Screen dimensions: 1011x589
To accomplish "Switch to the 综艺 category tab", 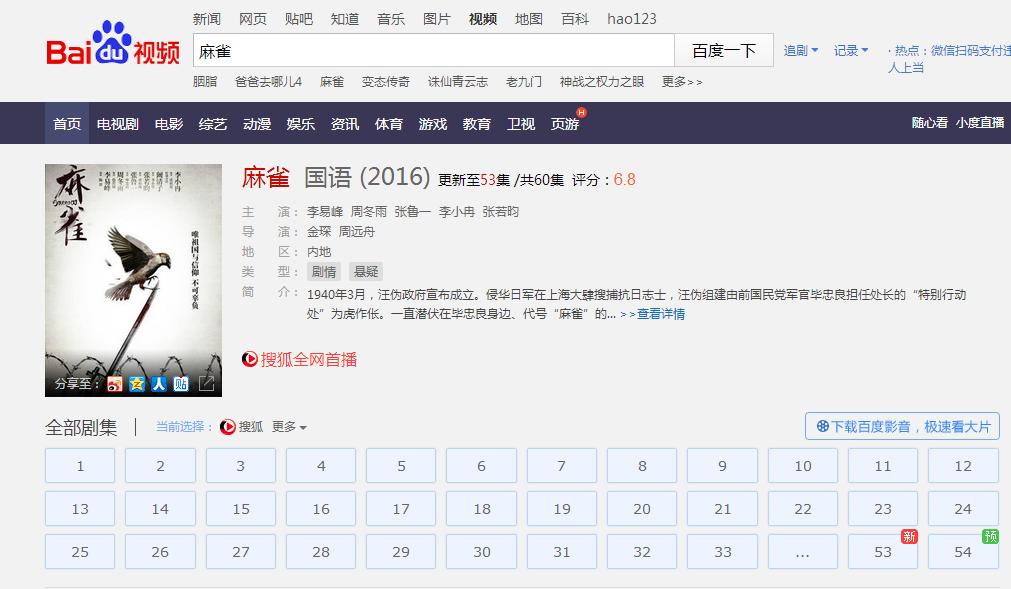I will [212, 122].
